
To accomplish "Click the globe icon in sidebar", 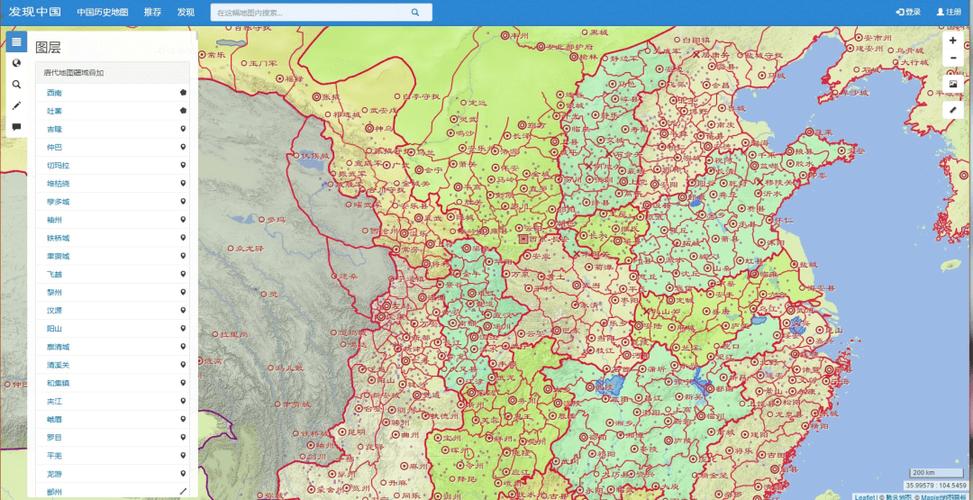I will tap(16, 63).
